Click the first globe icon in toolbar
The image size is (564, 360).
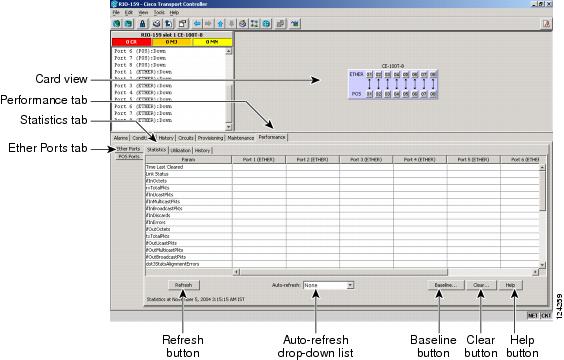117,24
